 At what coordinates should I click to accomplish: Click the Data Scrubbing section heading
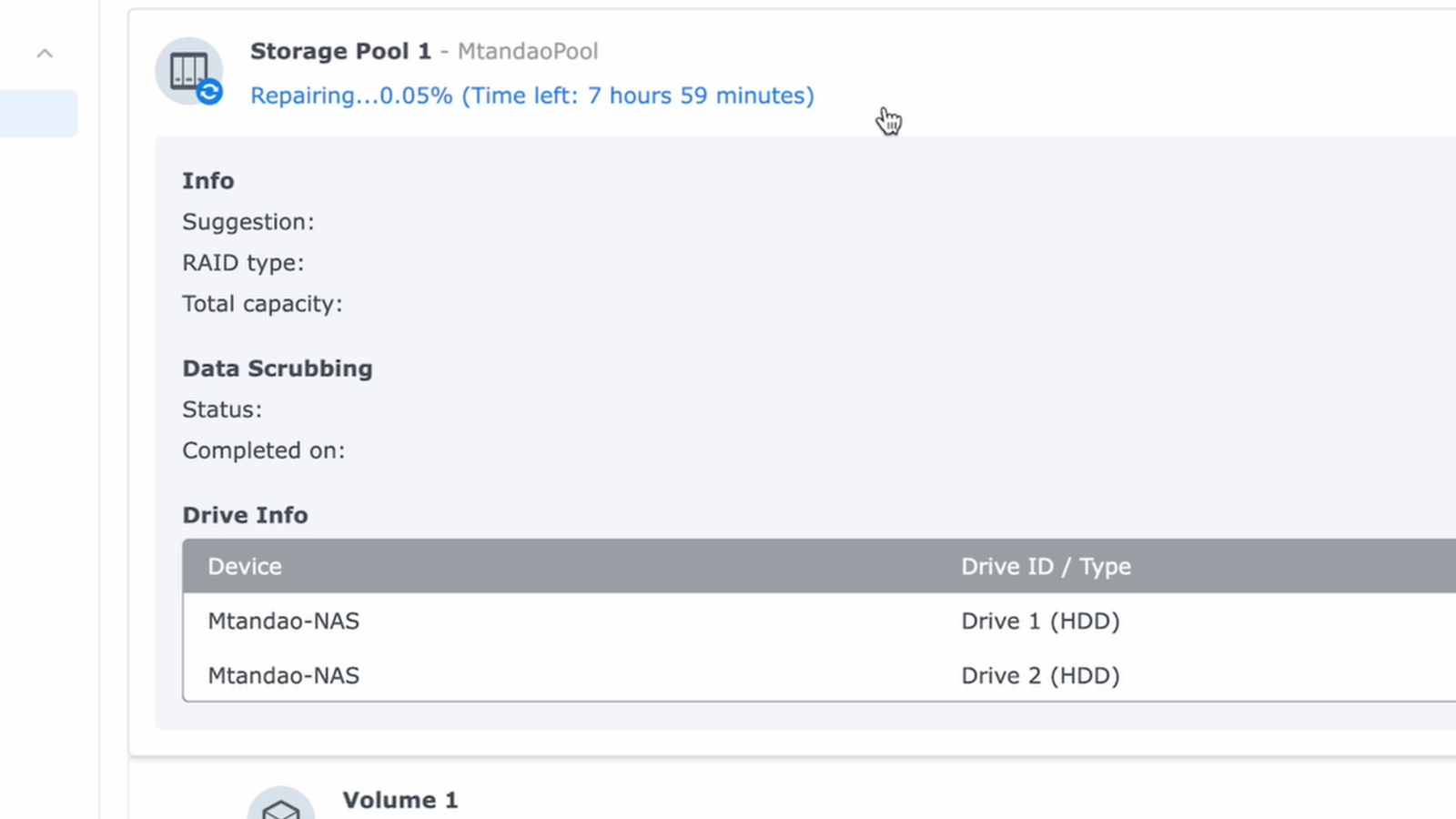[x=277, y=368]
